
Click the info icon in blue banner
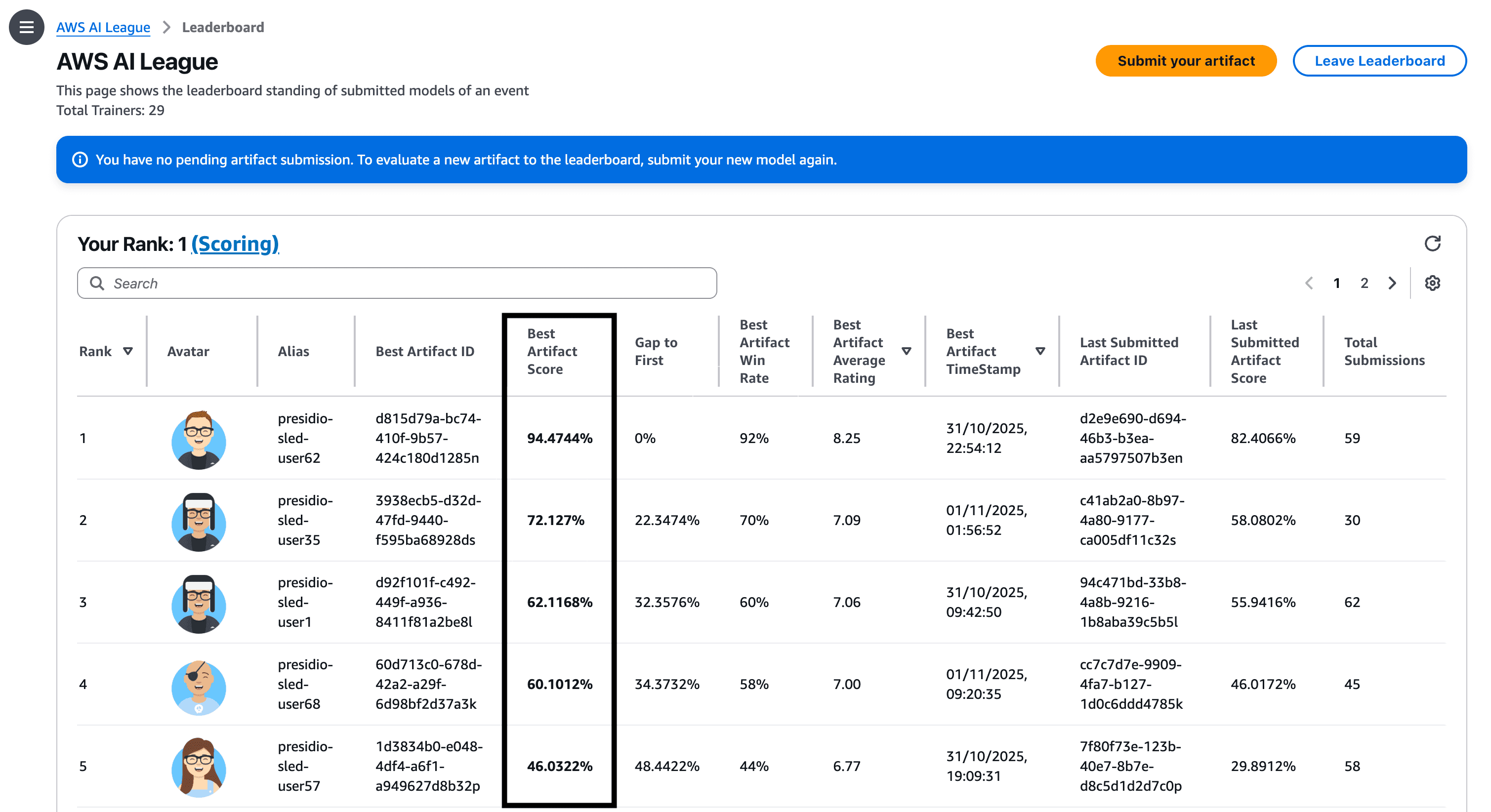[80, 160]
